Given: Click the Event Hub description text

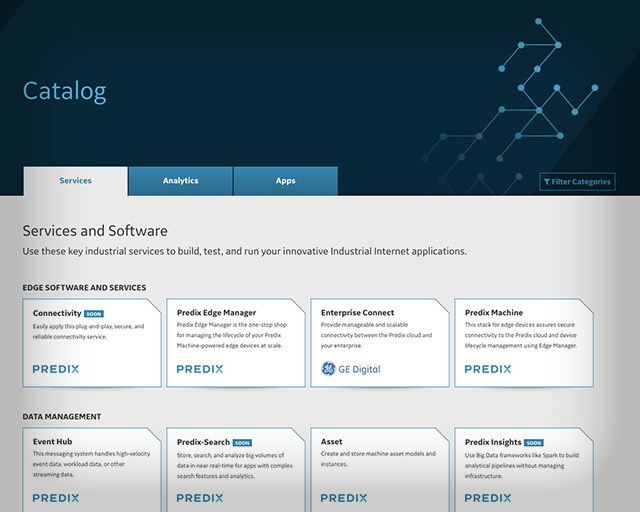Looking at the screenshot, I should tap(91, 464).
